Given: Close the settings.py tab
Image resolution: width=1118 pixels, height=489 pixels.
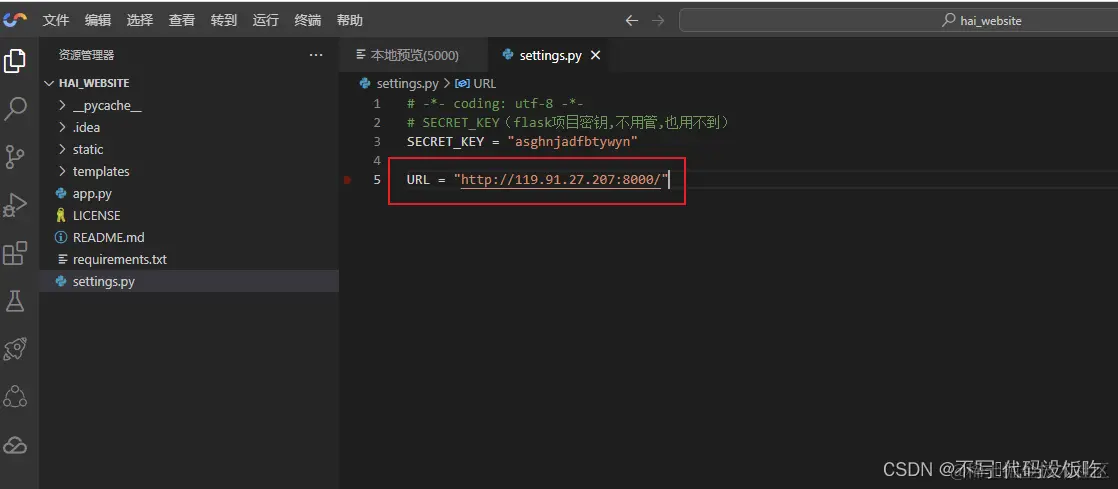Looking at the screenshot, I should [596, 55].
